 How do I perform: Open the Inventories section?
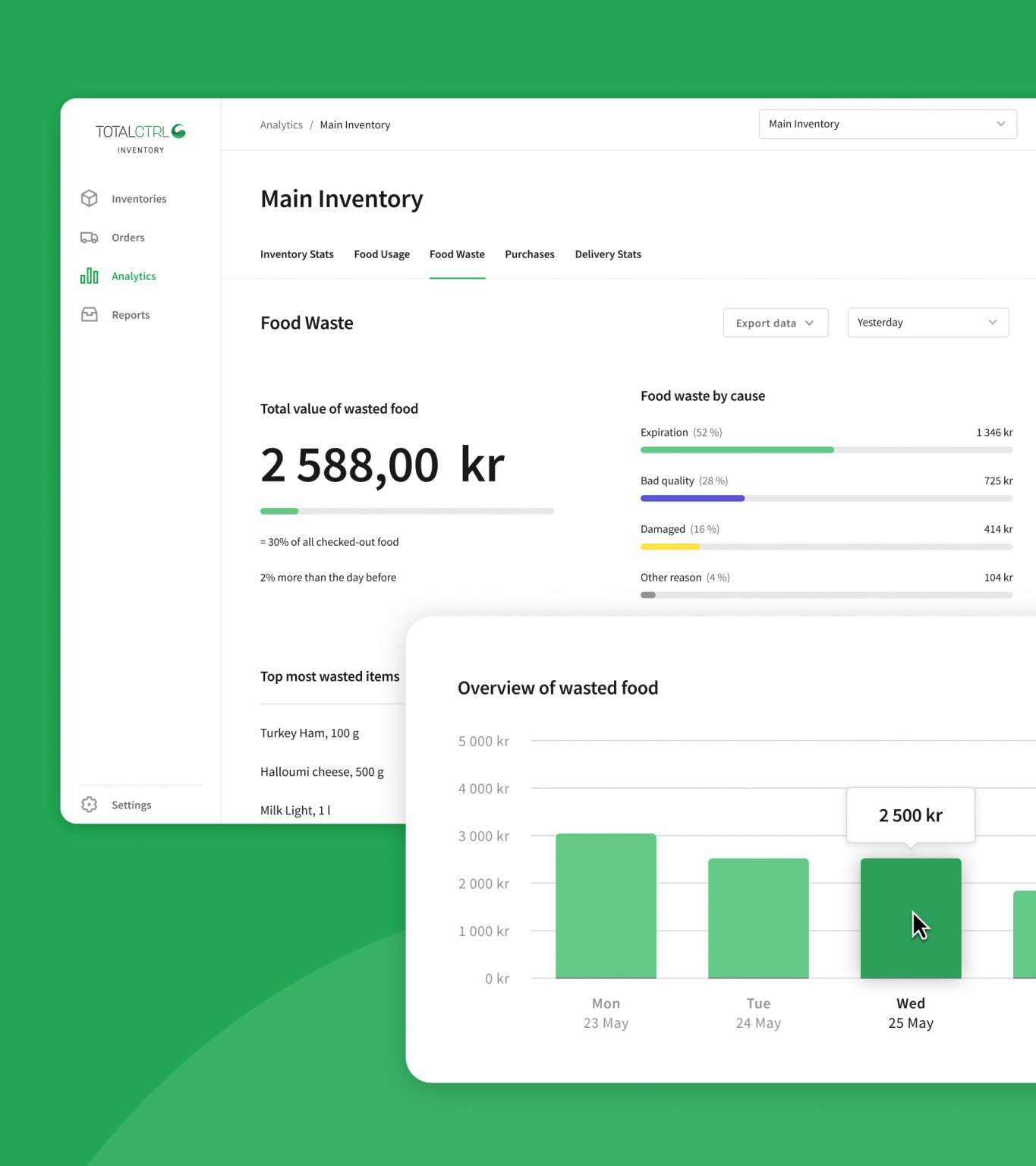[x=138, y=198]
